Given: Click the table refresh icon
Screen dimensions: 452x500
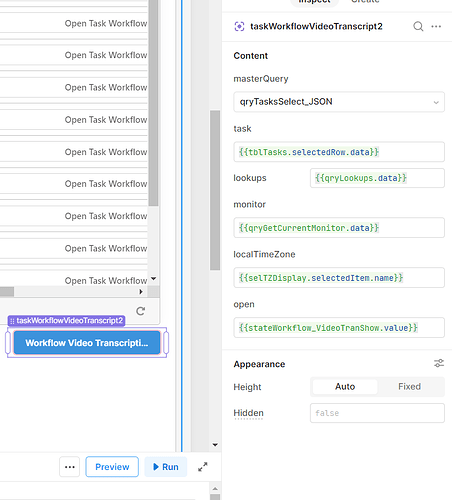Looking at the screenshot, I should click(x=141, y=311).
